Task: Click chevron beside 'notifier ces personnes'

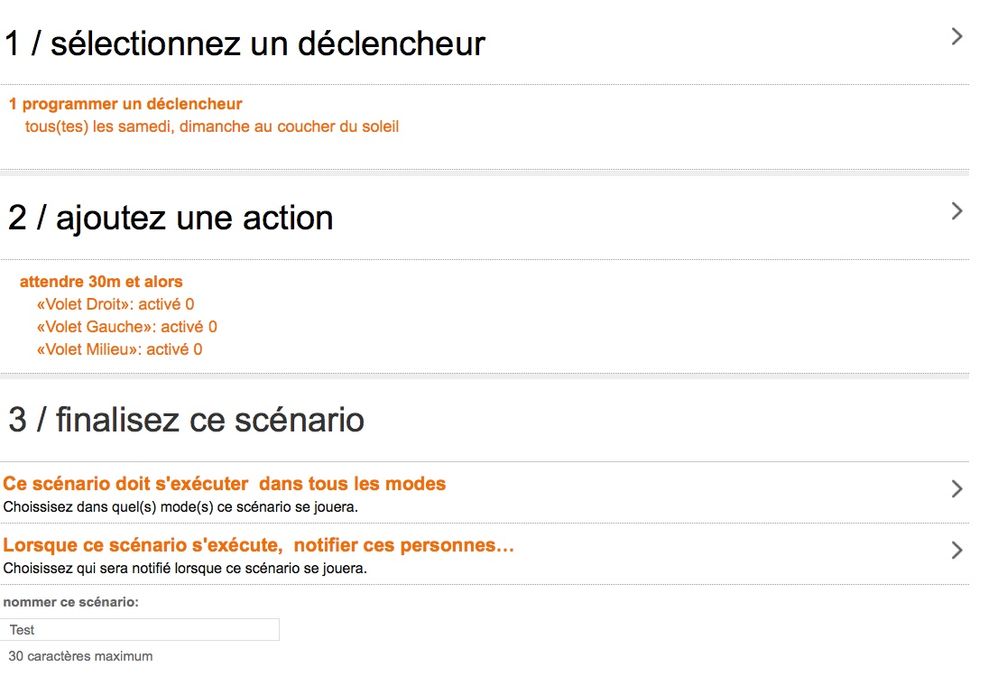Action: (x=956, y=550)
